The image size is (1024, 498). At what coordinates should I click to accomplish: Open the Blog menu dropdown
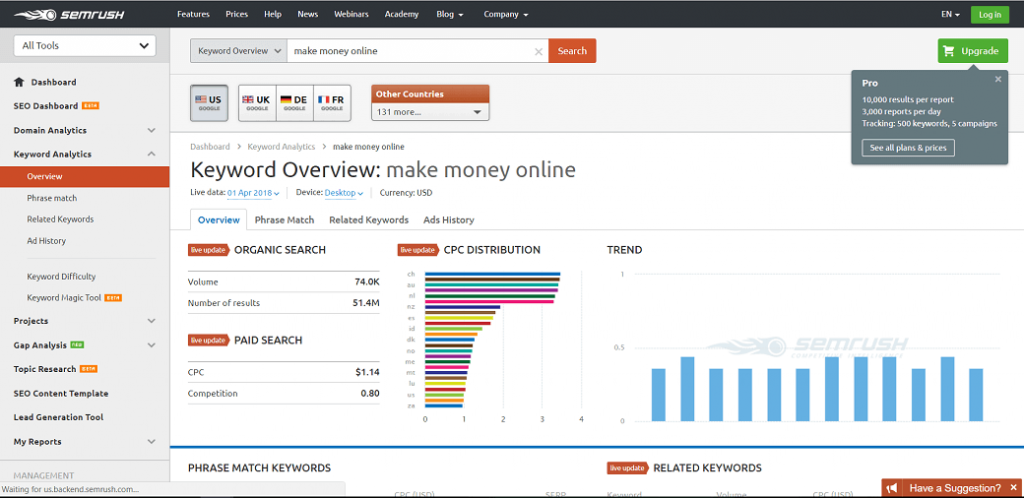(450, 14)
